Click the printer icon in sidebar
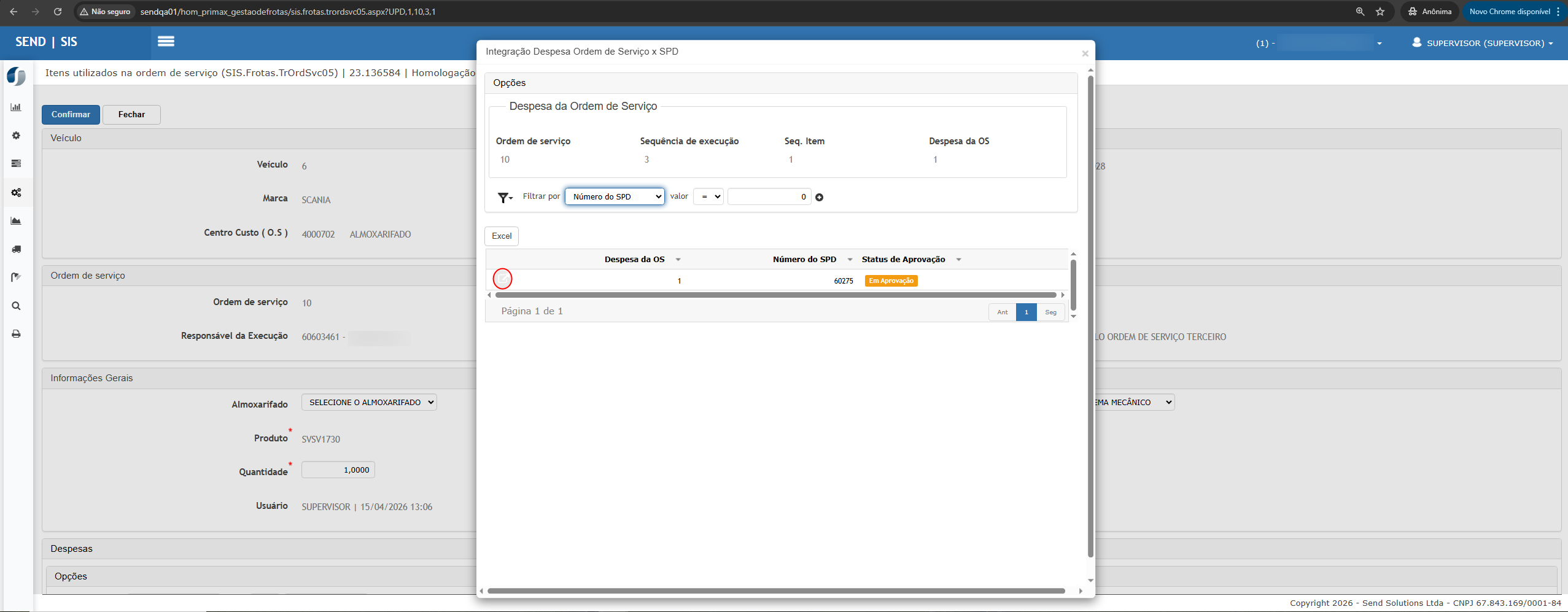This screenshot has width=1568, height=612. [x=16, y=334]
